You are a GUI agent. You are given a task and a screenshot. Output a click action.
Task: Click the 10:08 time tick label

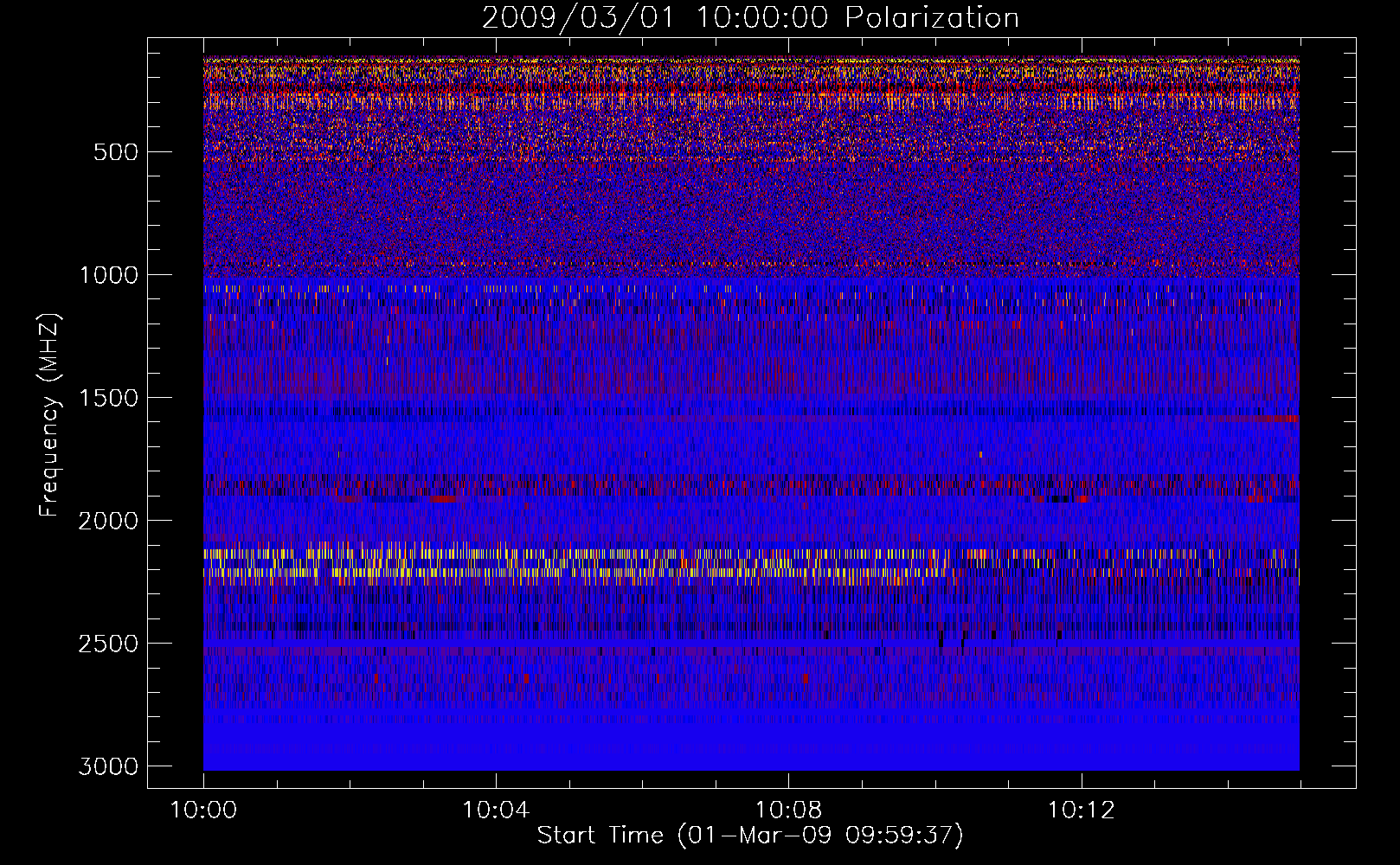(788, 811)
